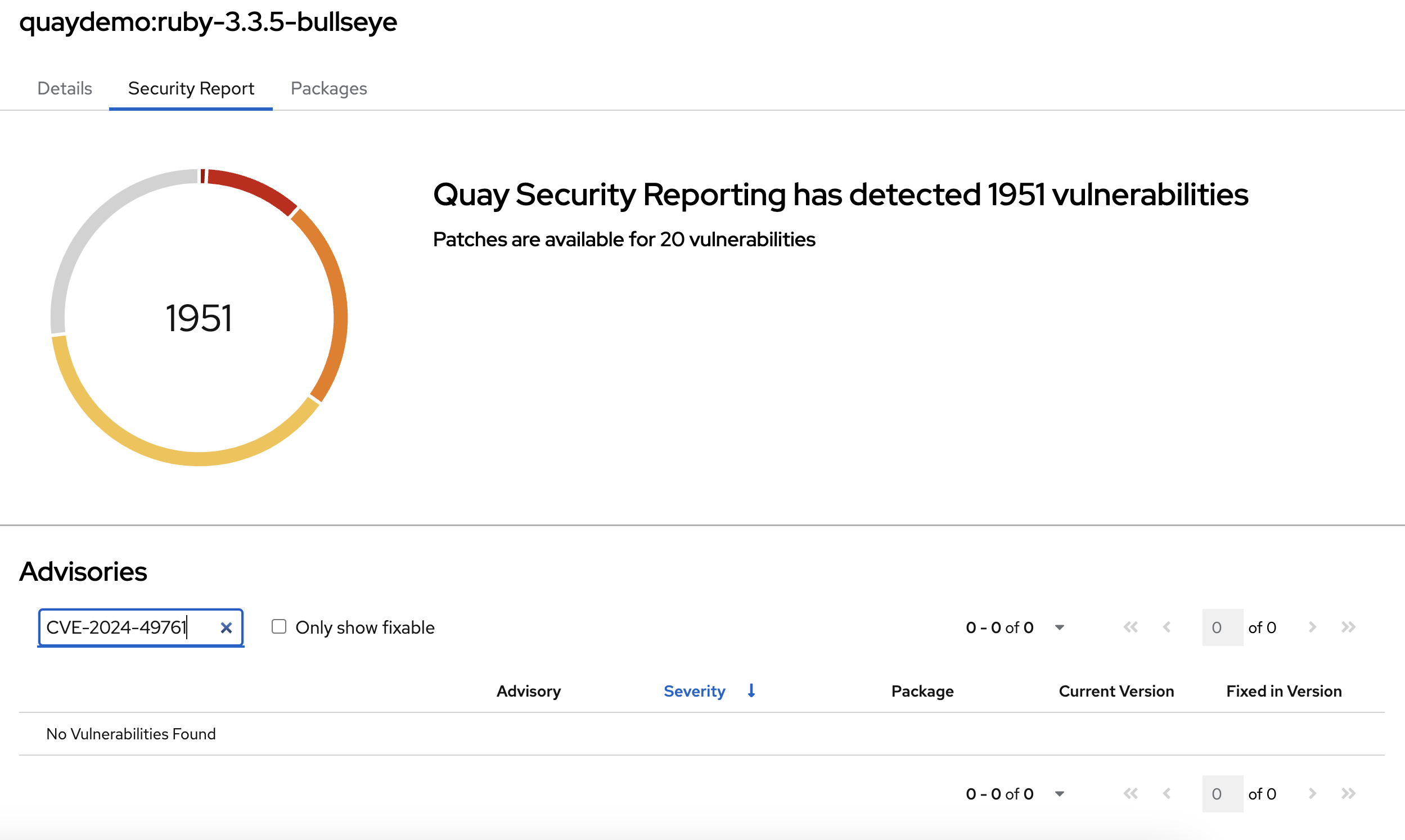Sort table by Severity column header
This screenshot has height=840, width=1405.
pyautogui.click(x=694, y=691)
